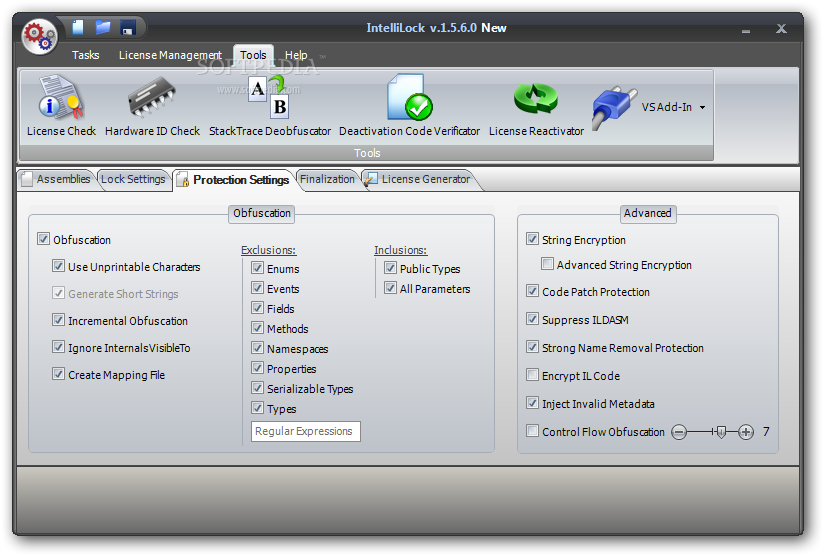
Task: Switch to the Finalization tab
Action: point(327,179)
